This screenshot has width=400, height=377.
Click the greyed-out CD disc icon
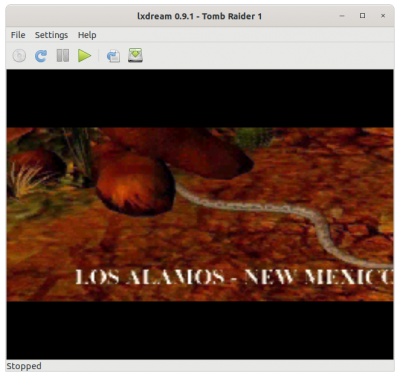coord(19,56)
